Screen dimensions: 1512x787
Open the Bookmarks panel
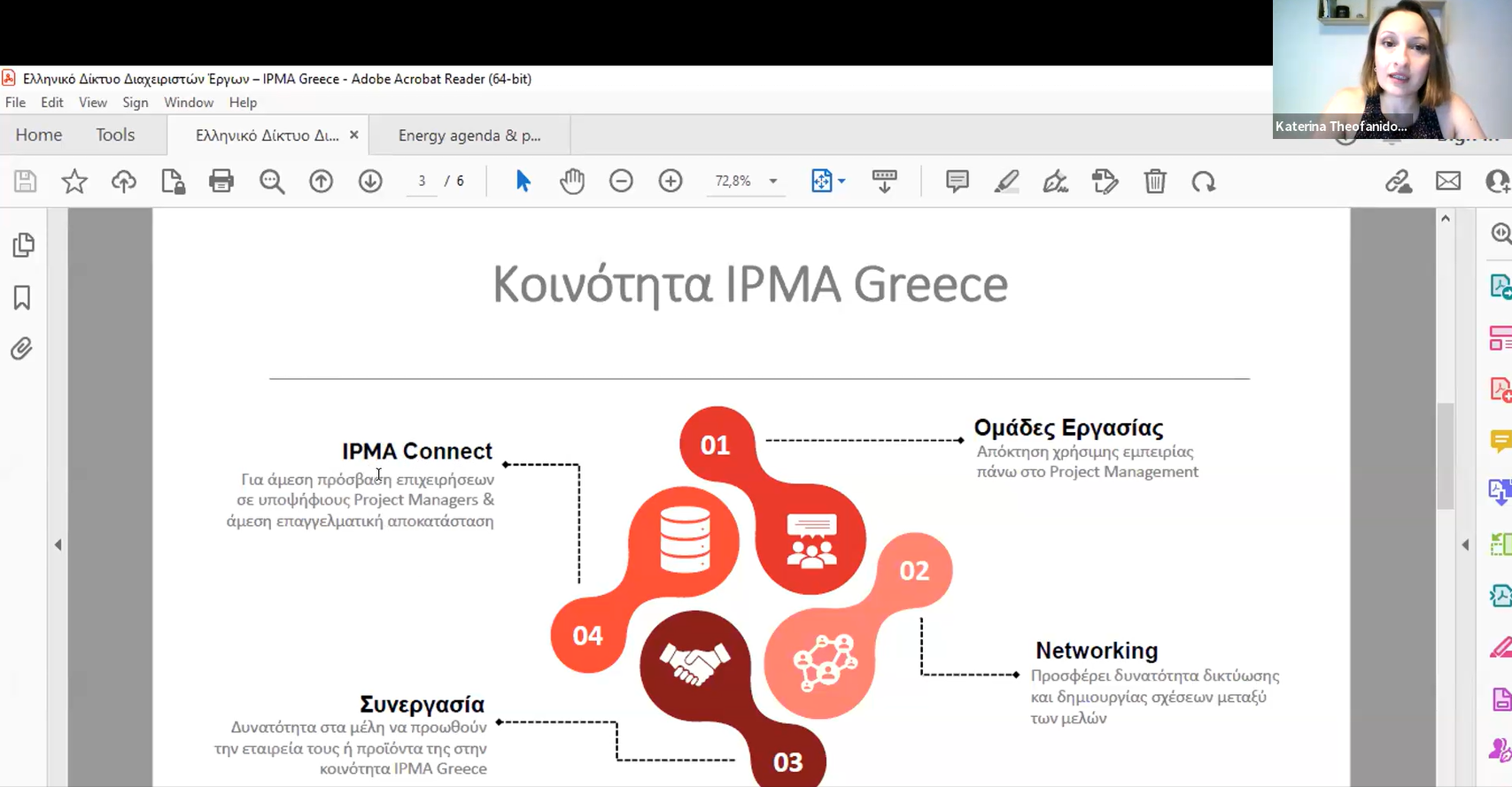click(x=22, y=297)
